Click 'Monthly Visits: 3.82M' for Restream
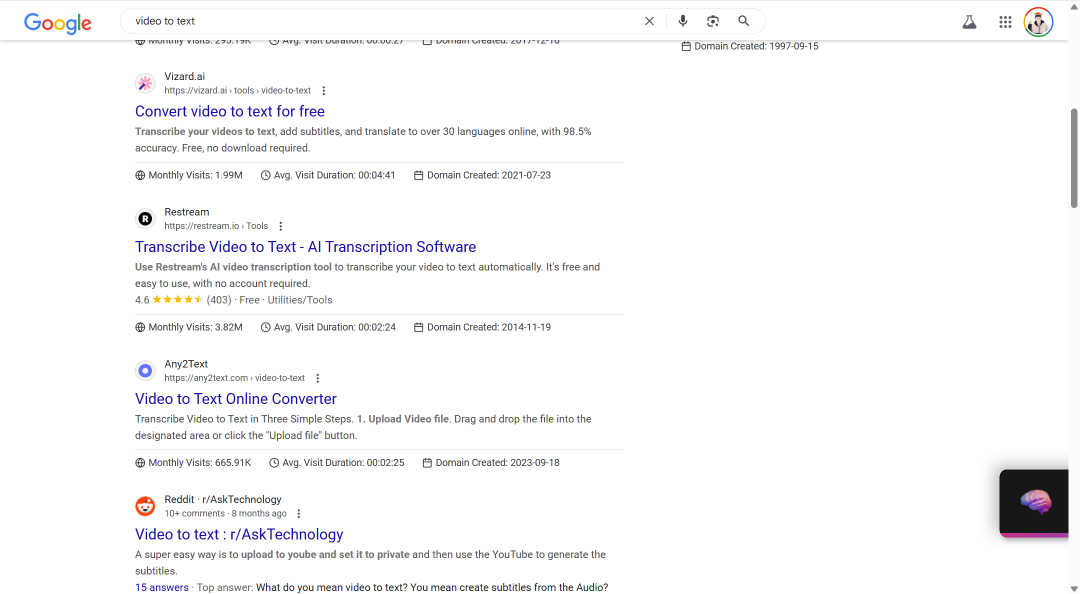The image size is (1080, 594). tap(189, 327)
